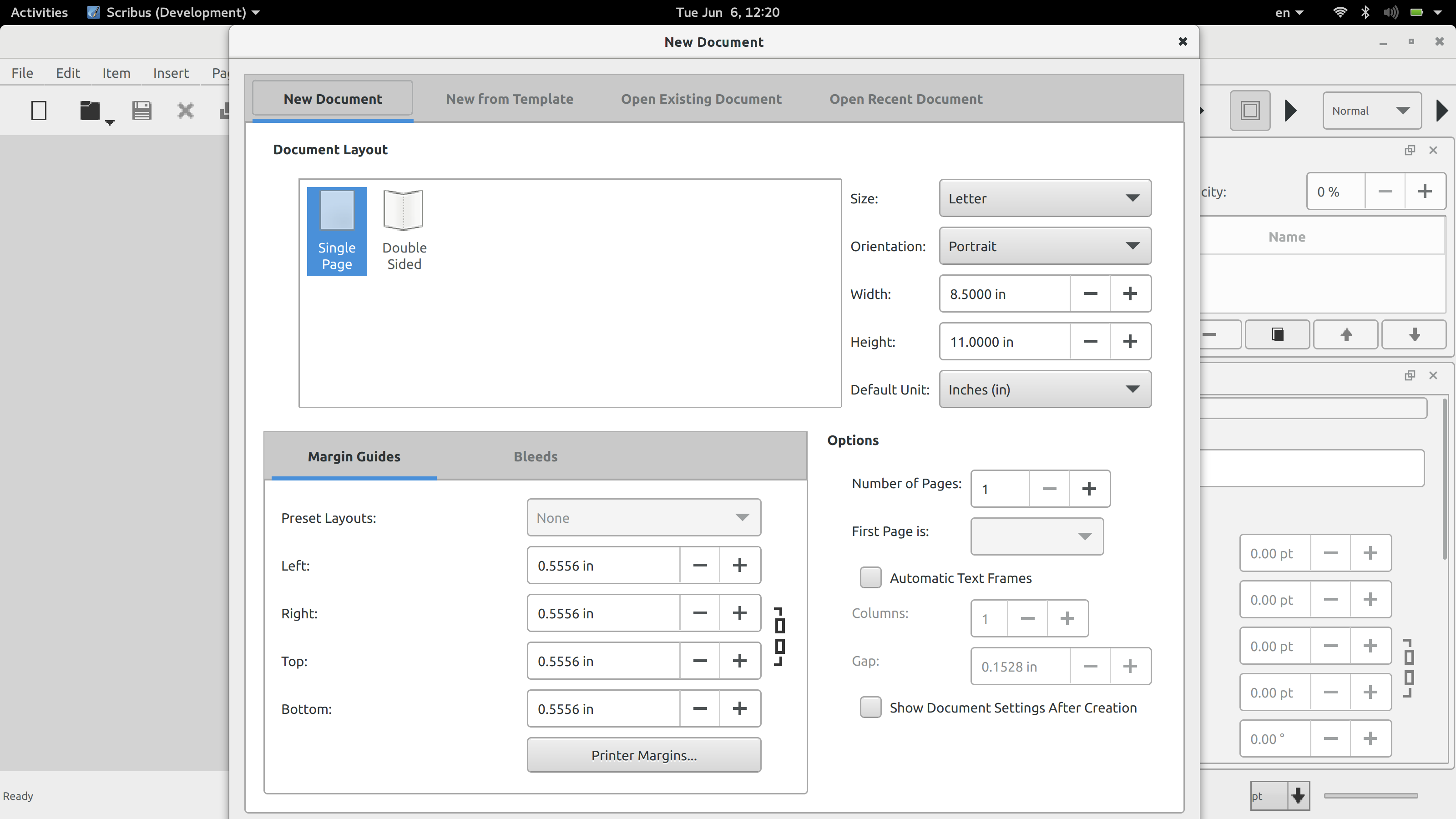Open the system volume indicator

pyautogui.click(x=1390, y=12)
